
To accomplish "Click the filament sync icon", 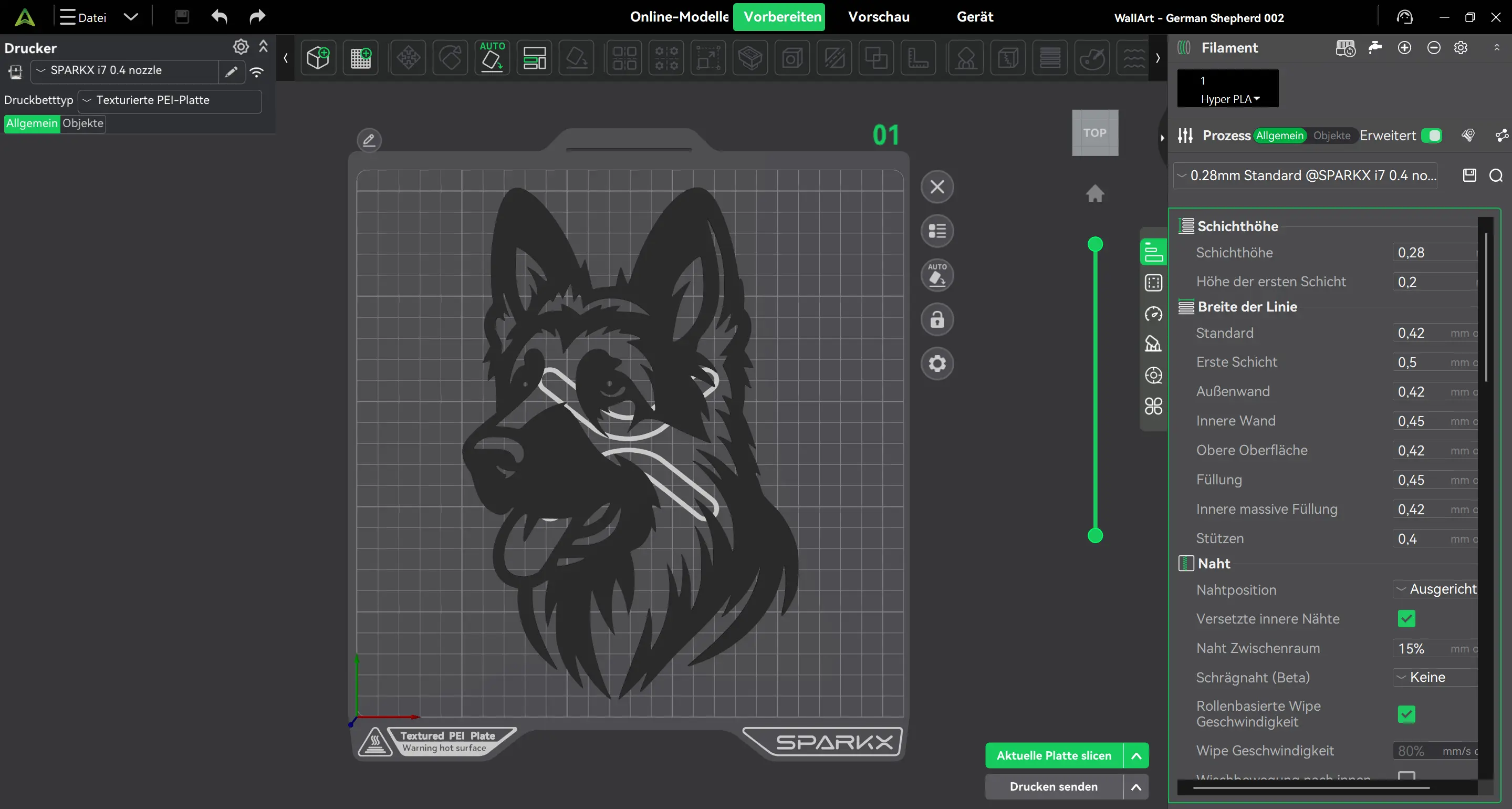I will 1346,48.
